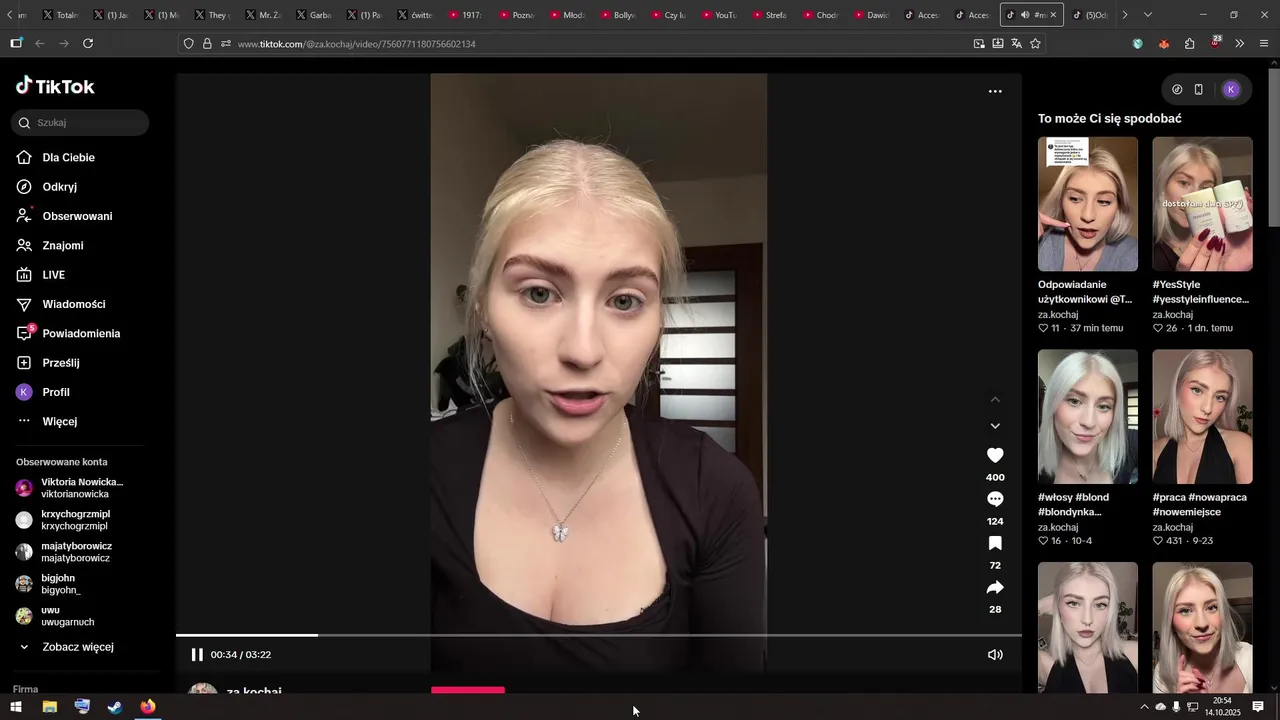1280x720 pixels.
Task: Open comments with 124 count icon
Action: click(995, 499)
